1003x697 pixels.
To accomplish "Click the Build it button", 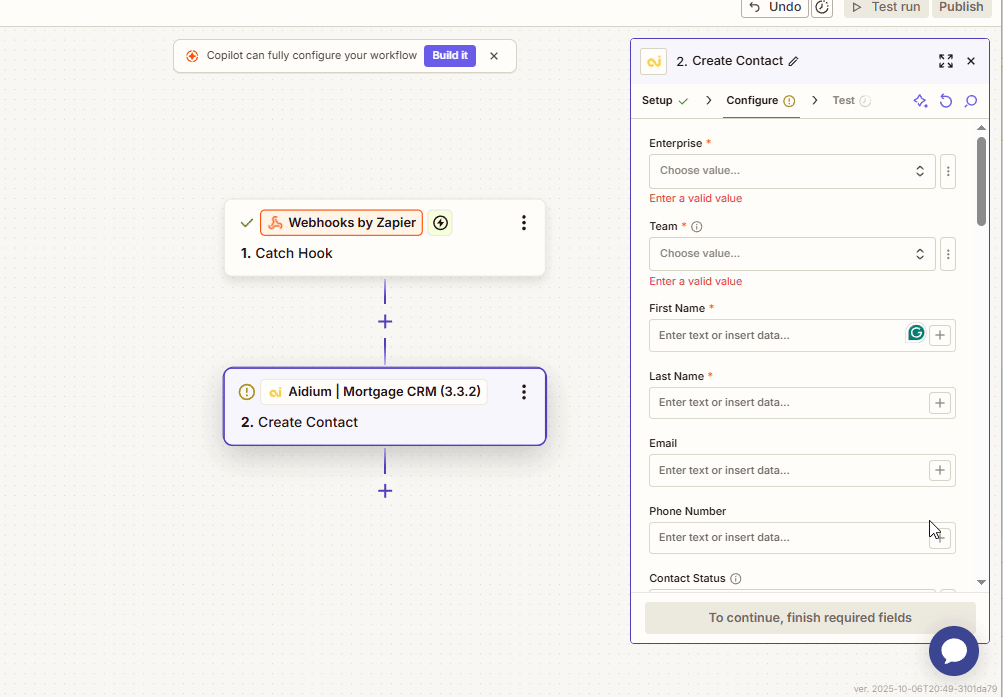I will tap(450, 56).
